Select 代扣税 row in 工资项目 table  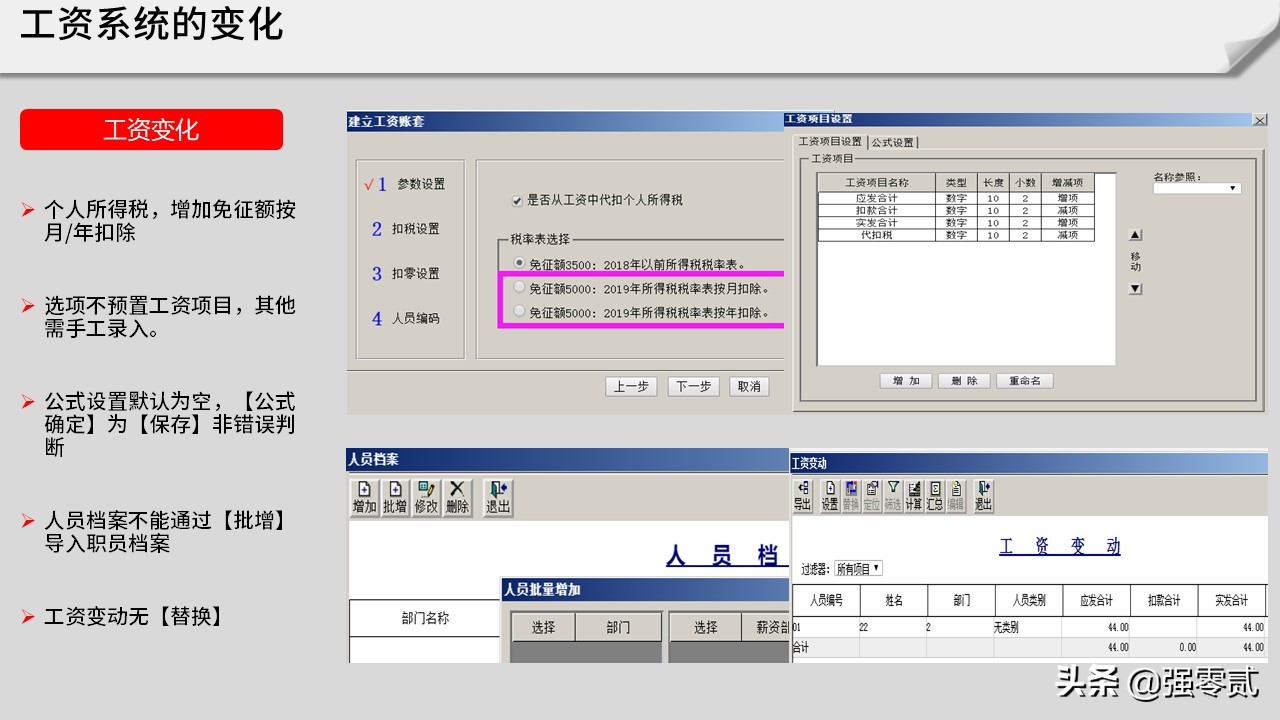click(956, 235)
